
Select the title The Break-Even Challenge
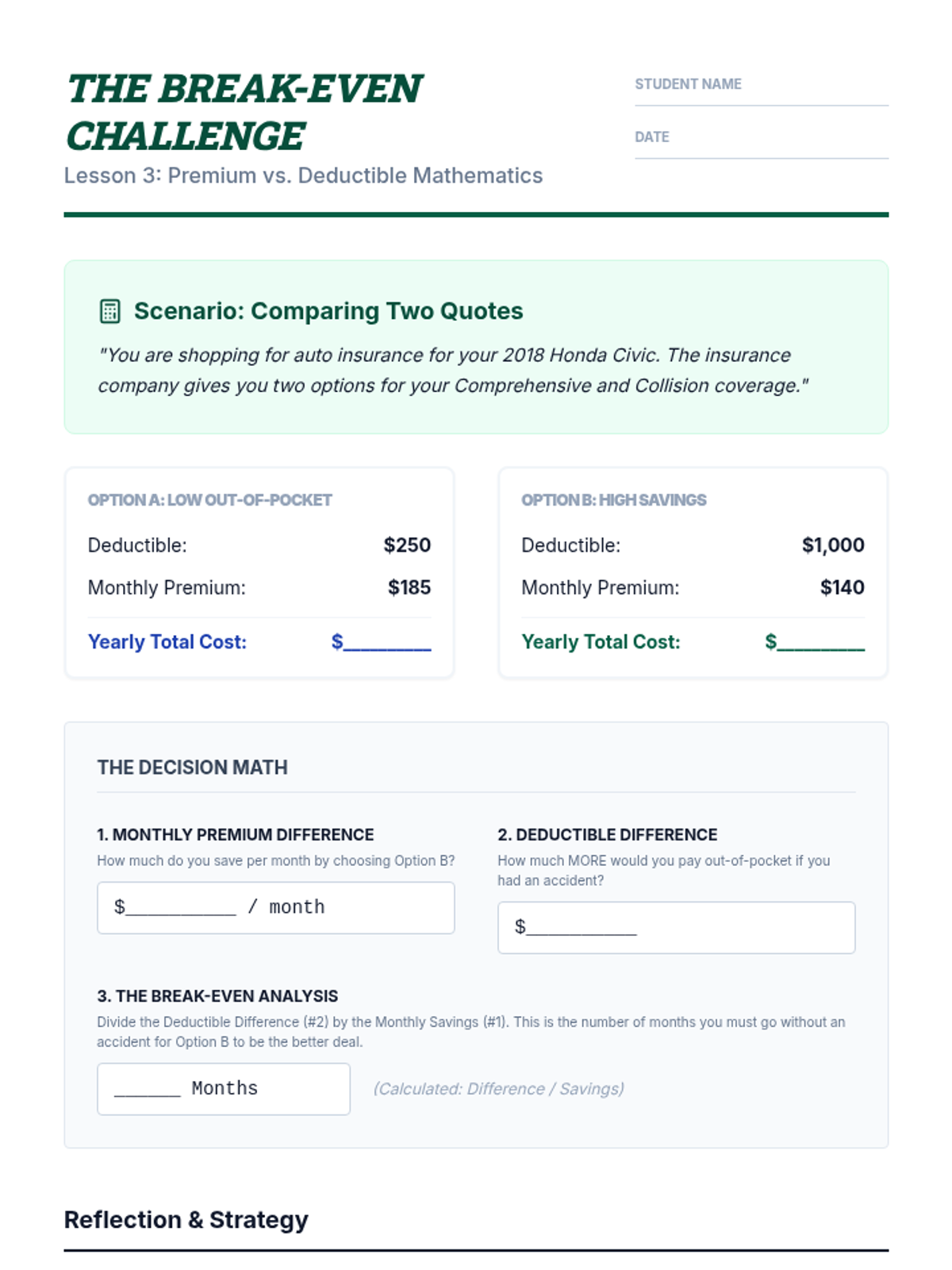coord(244,112)
